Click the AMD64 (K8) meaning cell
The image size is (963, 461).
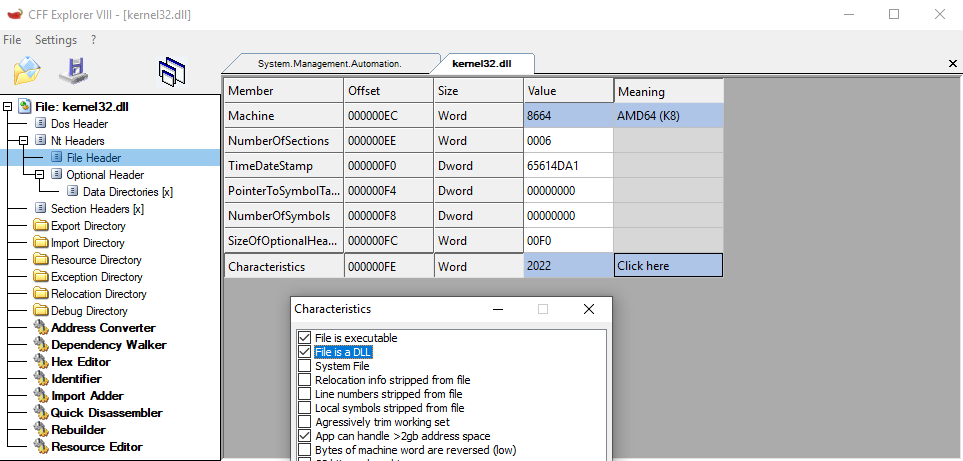pos(668,115)
